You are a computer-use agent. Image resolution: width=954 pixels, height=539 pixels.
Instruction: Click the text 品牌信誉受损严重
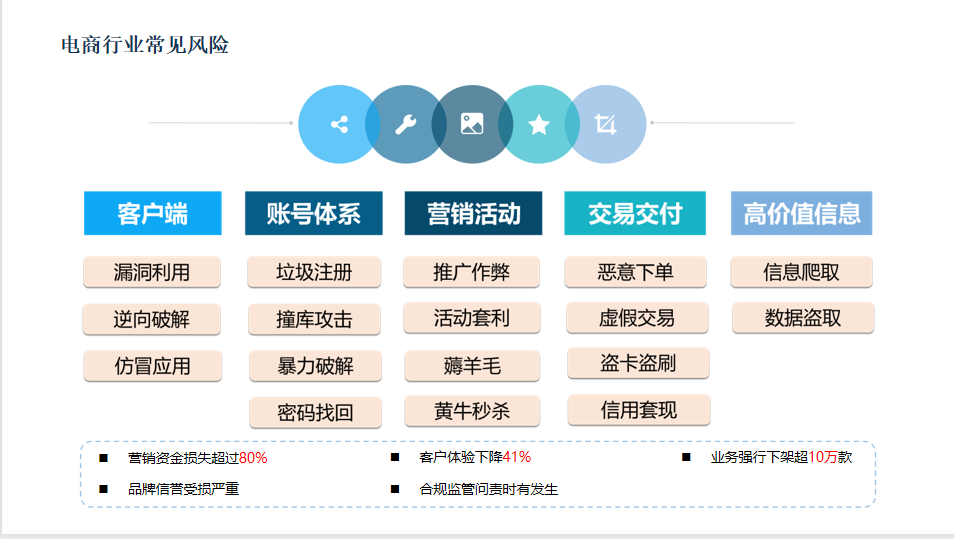pyautogui.click(x=184, y=489)
